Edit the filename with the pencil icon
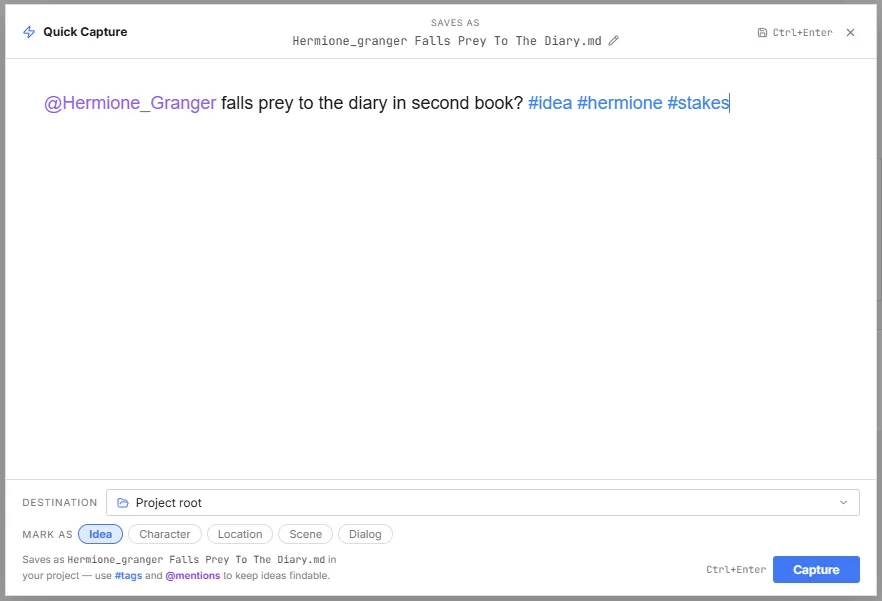The width and height of the screenshot is (882, 601). pyautogui.click(x=614, y=41)
